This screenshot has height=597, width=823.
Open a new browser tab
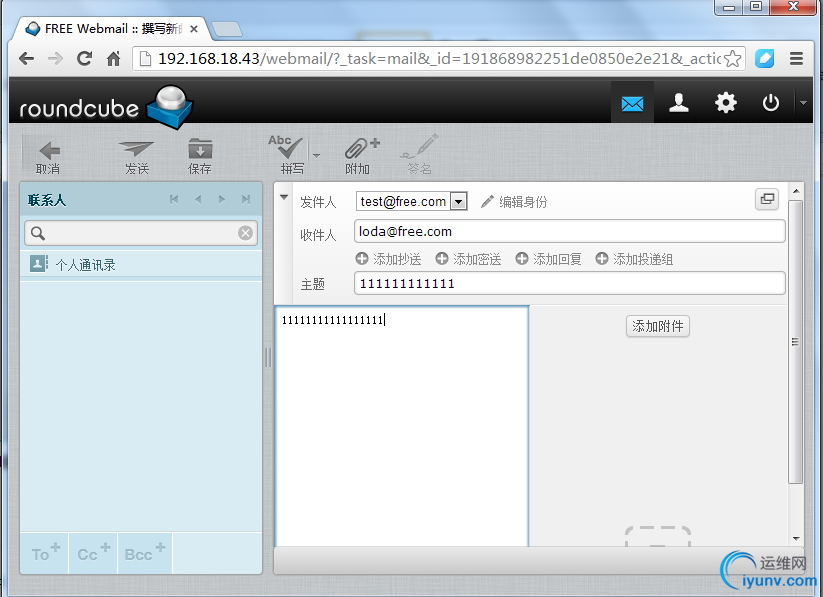[x=227, y=29]
